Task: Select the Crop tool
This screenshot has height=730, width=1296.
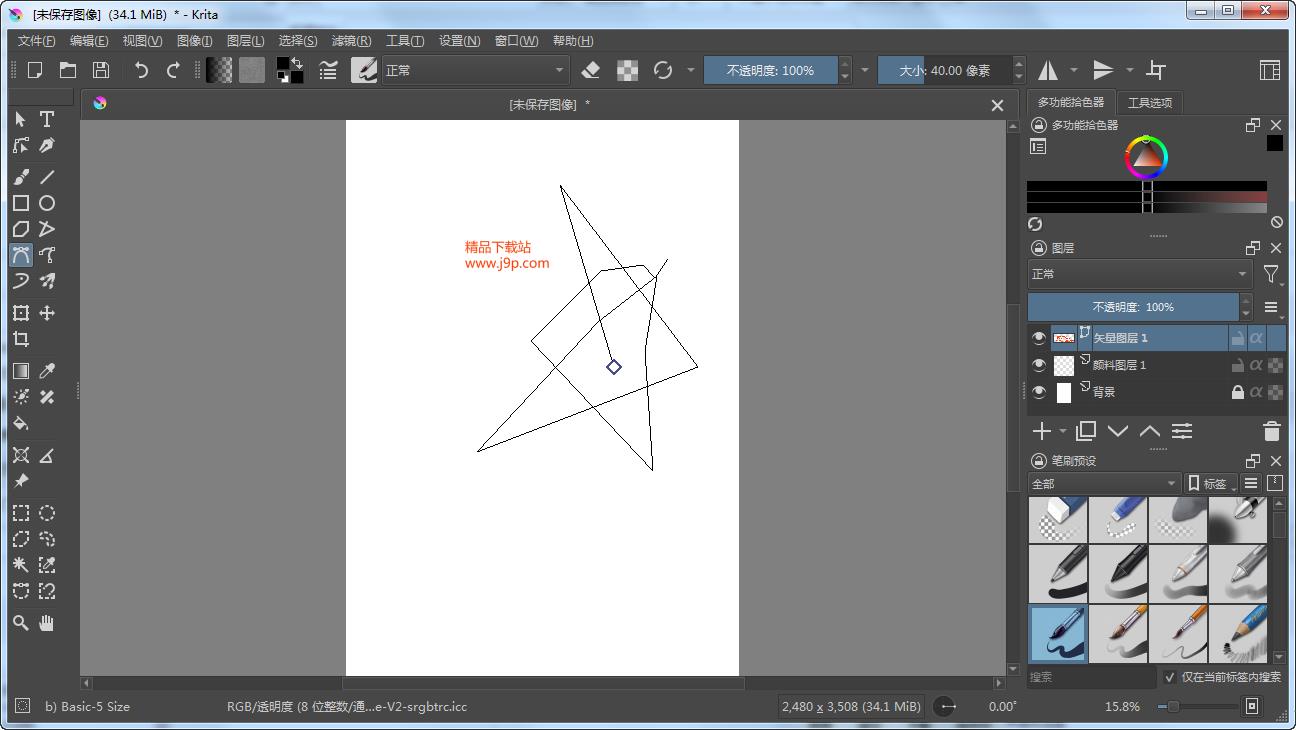Action: pos(21,339)
